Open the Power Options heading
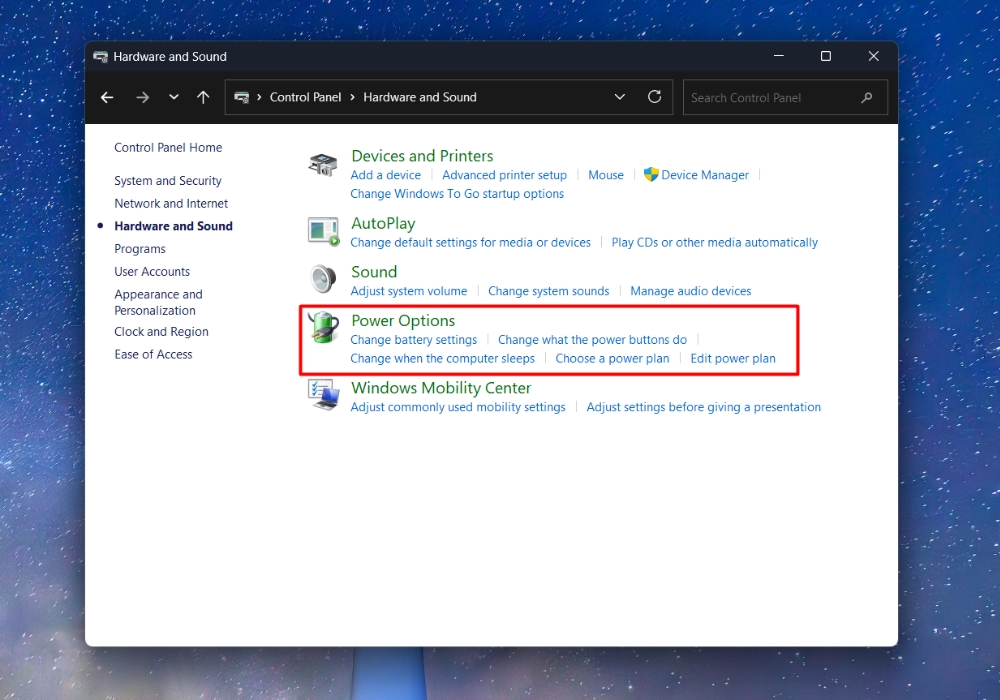 click(x=403, y=321)
